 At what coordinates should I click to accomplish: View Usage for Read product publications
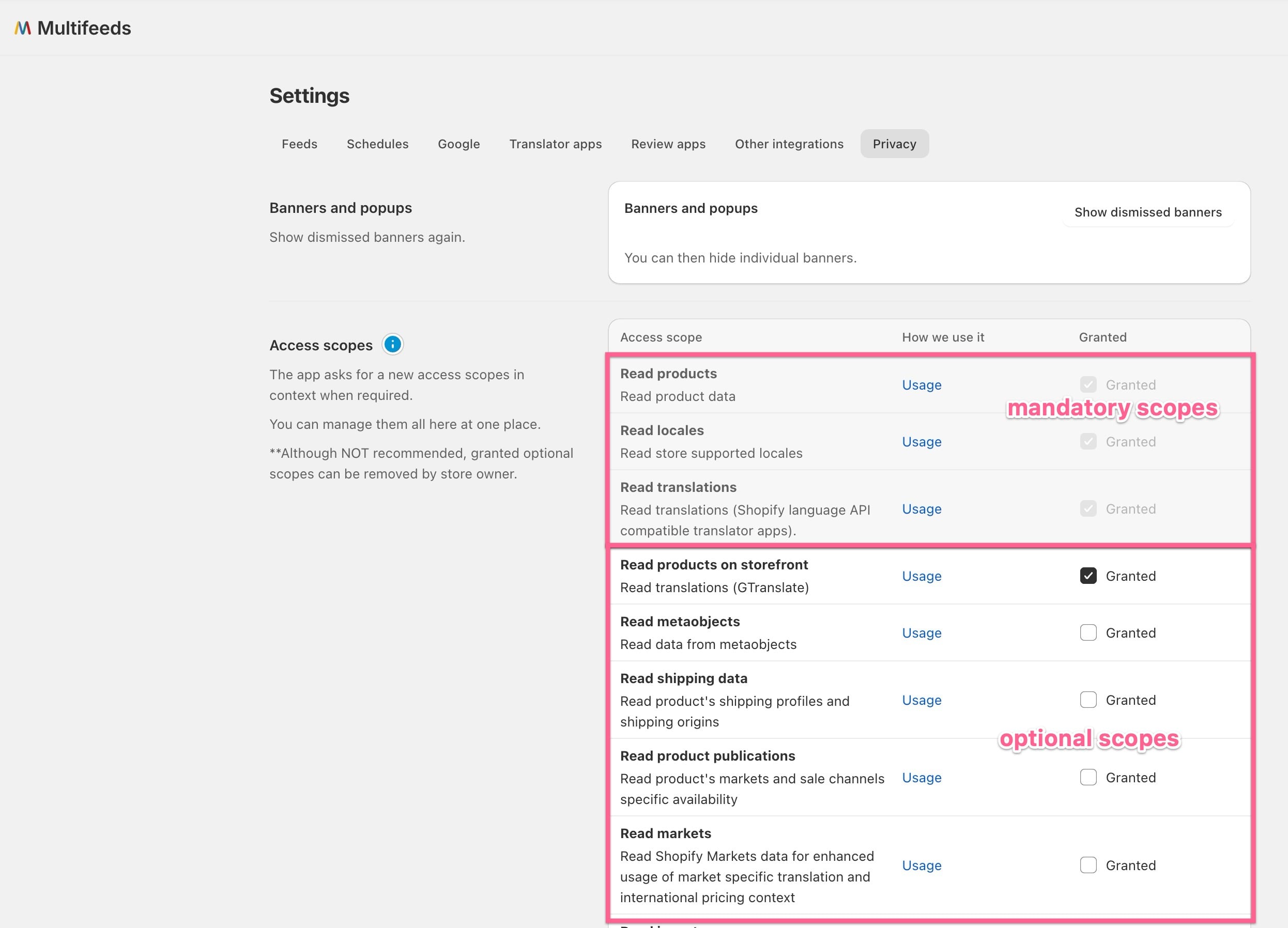(922, 778)
